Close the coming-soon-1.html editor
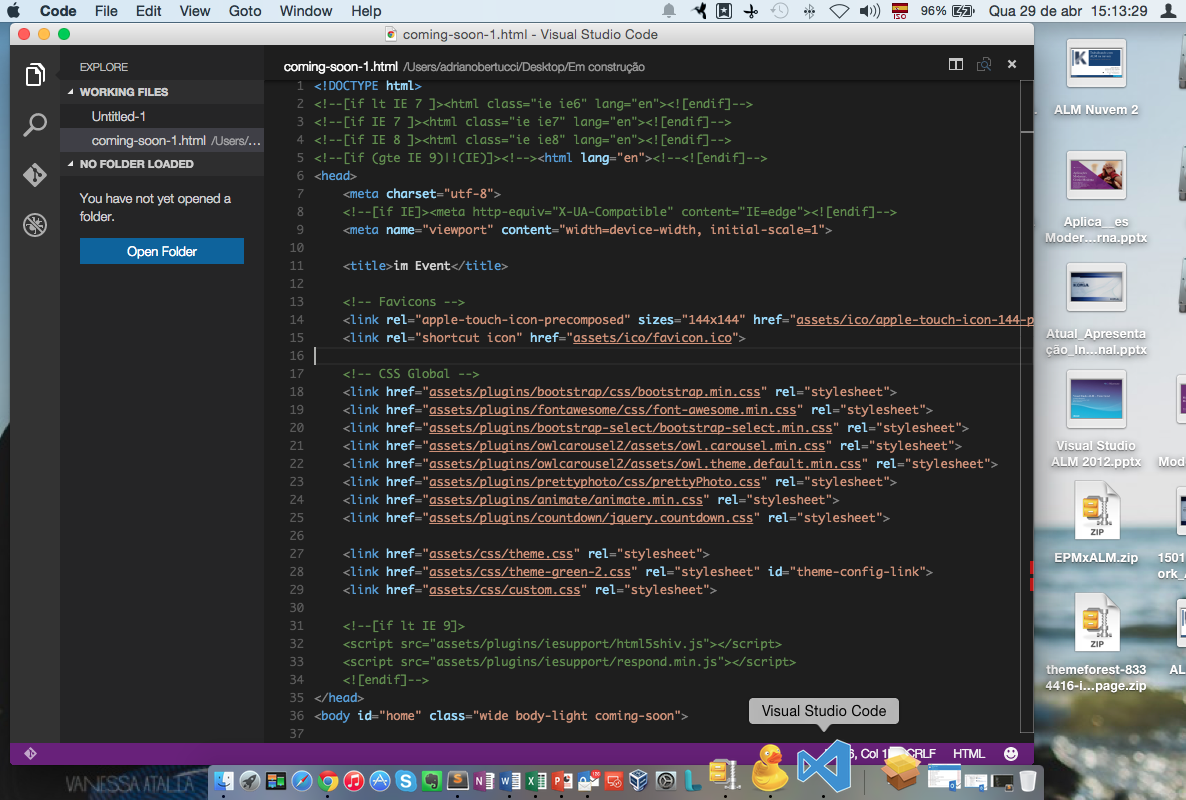1186x800 pixels. [x=1012, y=65]
